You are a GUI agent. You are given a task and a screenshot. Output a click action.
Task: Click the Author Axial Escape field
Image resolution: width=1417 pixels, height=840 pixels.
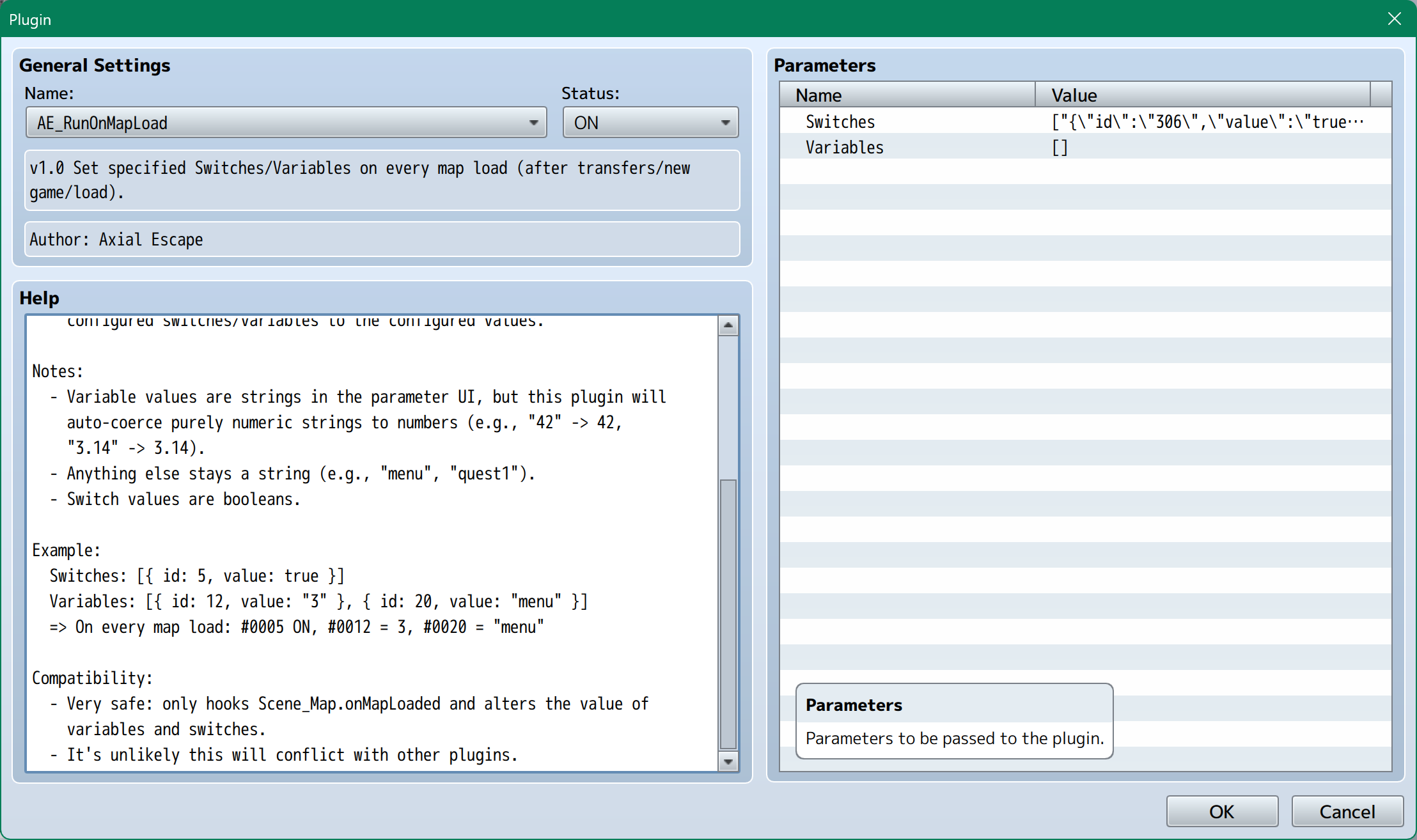(382, 239)
